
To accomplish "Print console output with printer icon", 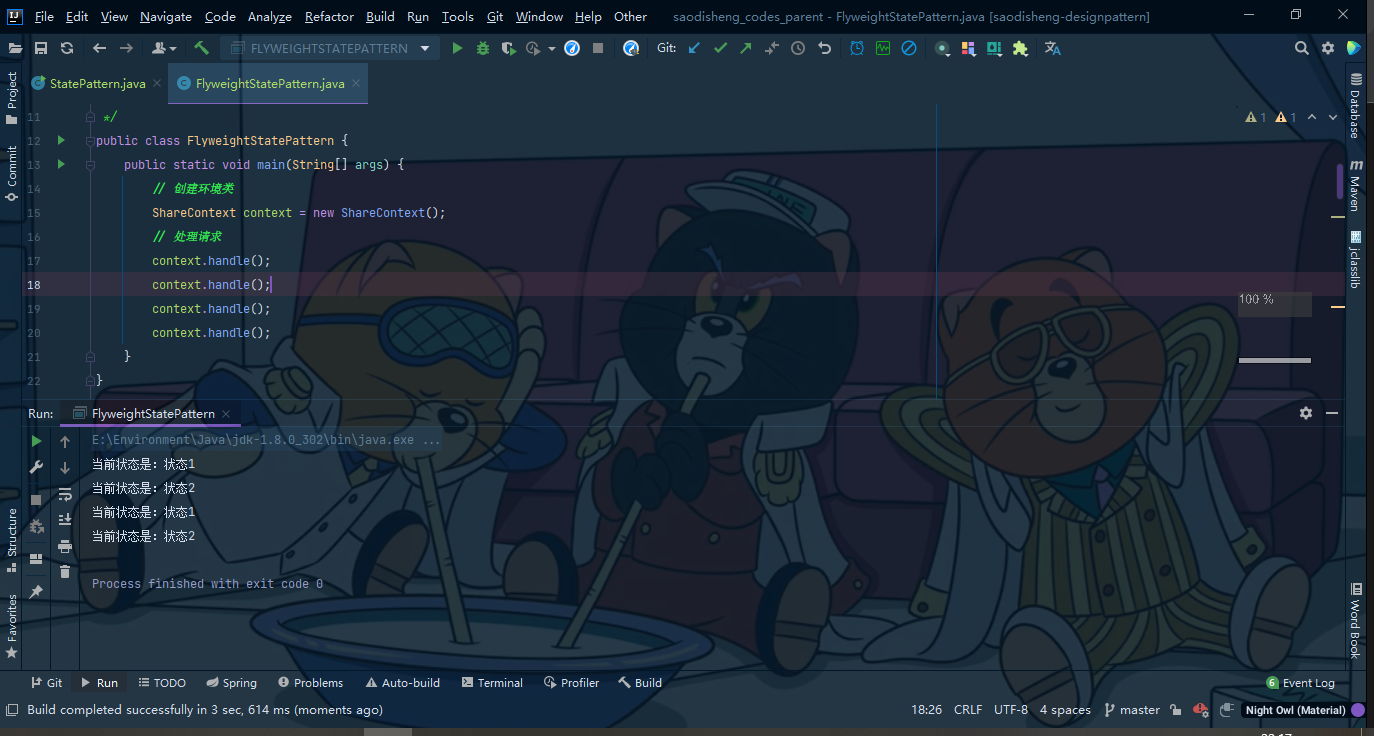I will (x=65, y=546).
